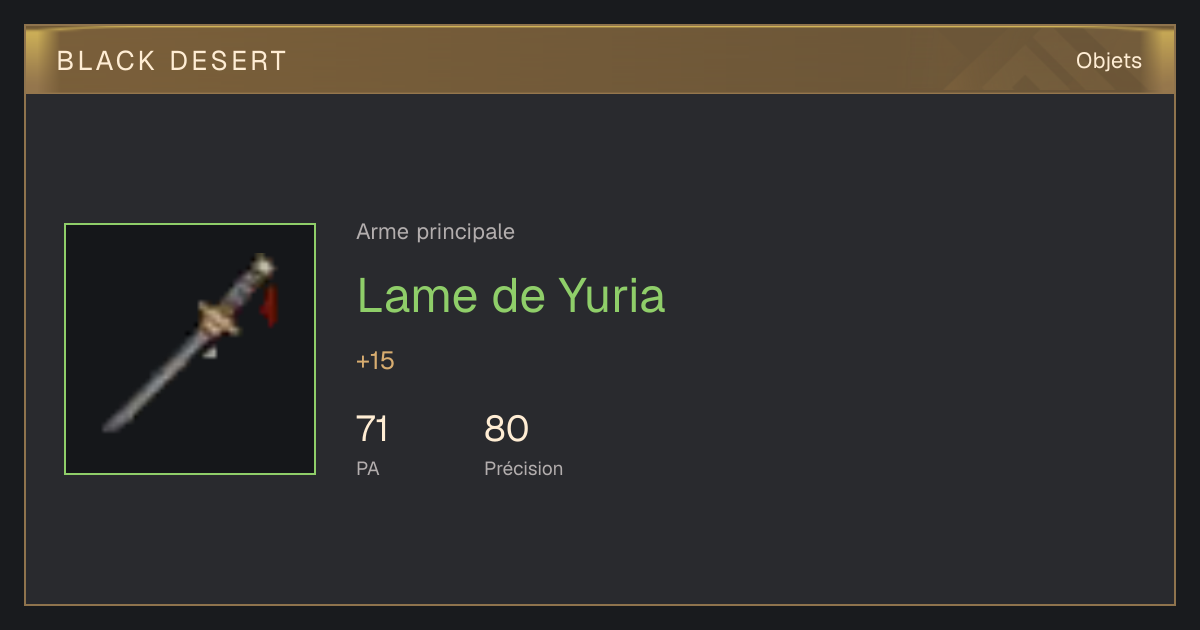Image resolution: width=1200 pixels, height=630 pixels.
Task: Click the PA stat label
Action: 367,468
